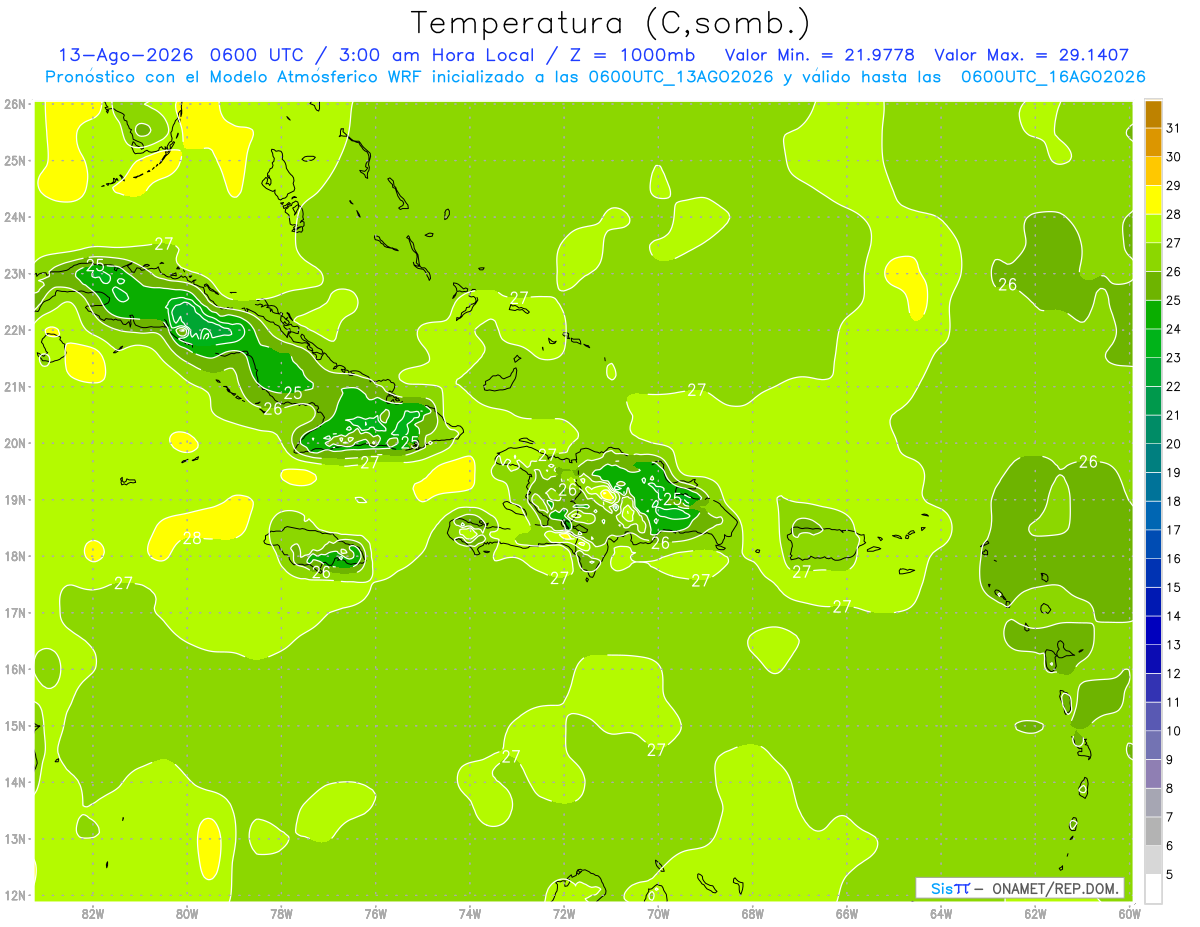Click the '70W' longitude axis label

coord(658,913)
